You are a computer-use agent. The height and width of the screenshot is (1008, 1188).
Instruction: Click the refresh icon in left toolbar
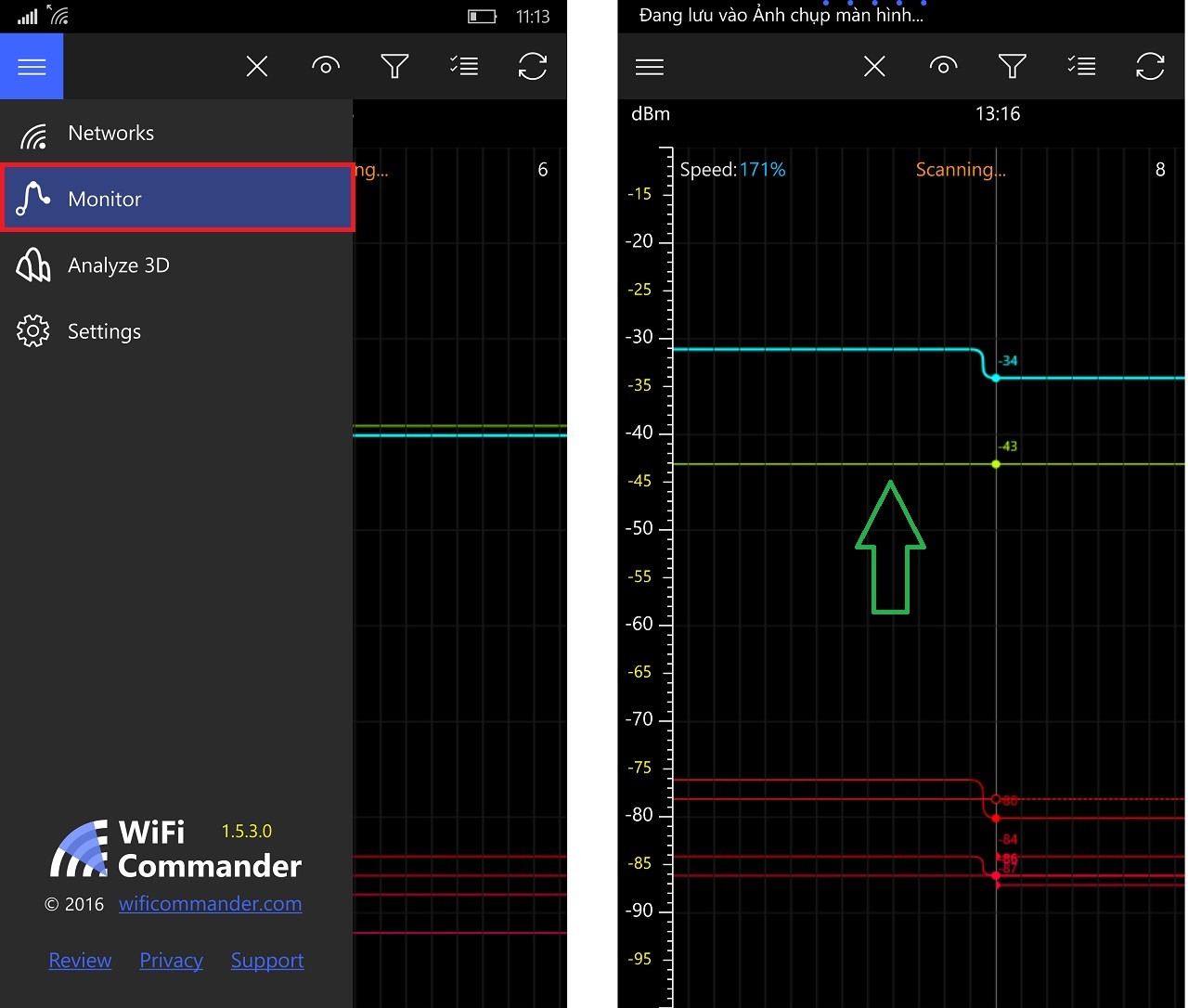tap(532, 67)
